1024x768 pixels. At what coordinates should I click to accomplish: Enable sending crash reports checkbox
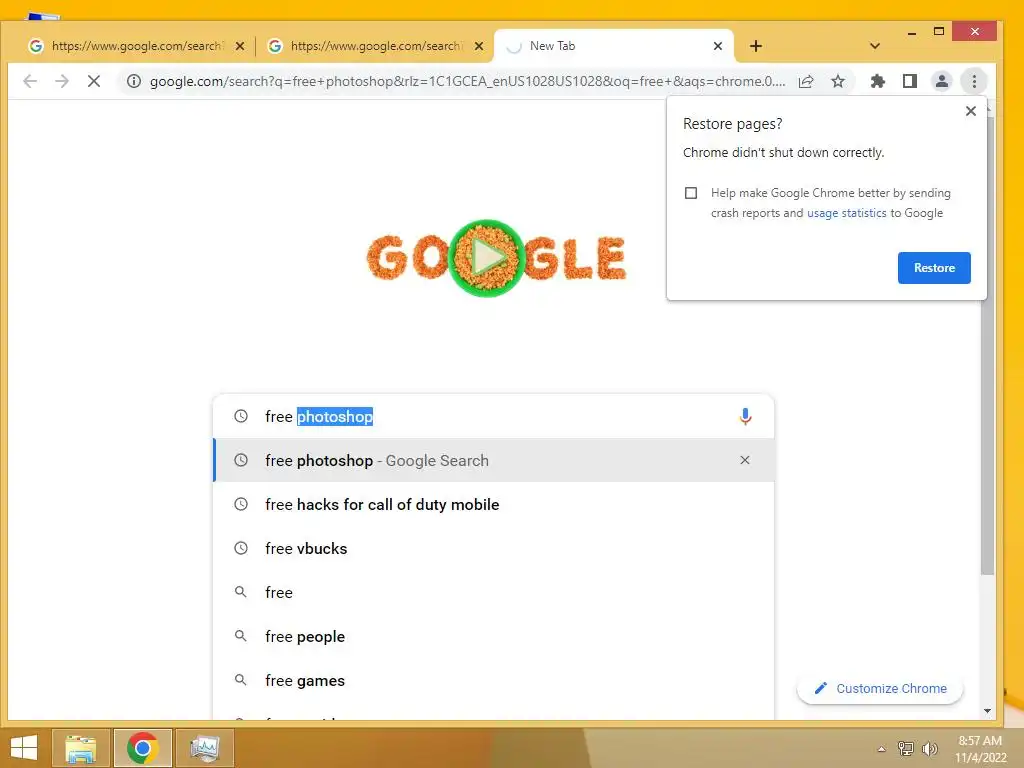691,193
